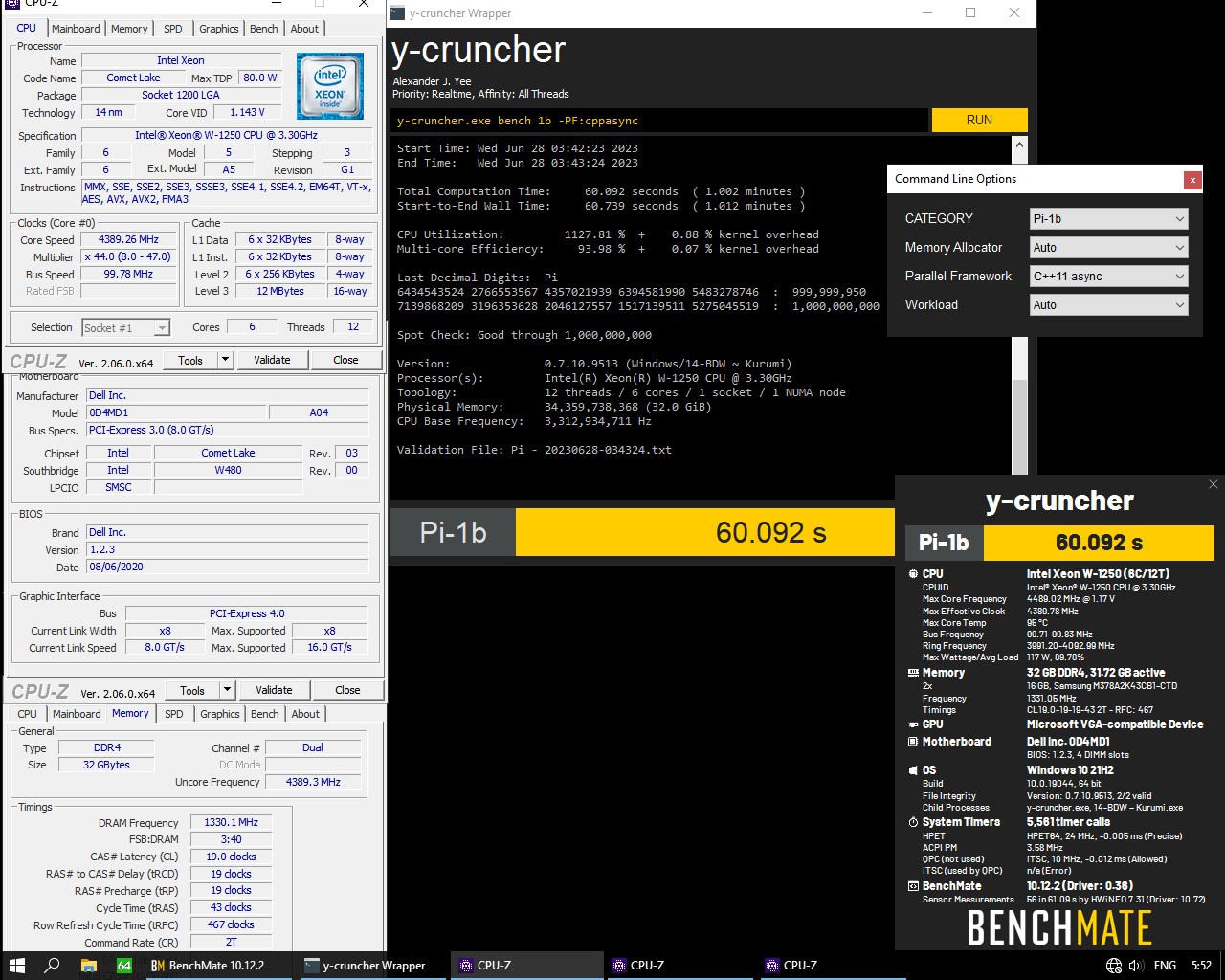Image resolution: width=1225 pixels, height=980 pixels.
Task: Click the green 64 icon on the taskbar
Action: pyautogui.click(x=124, y=966)
